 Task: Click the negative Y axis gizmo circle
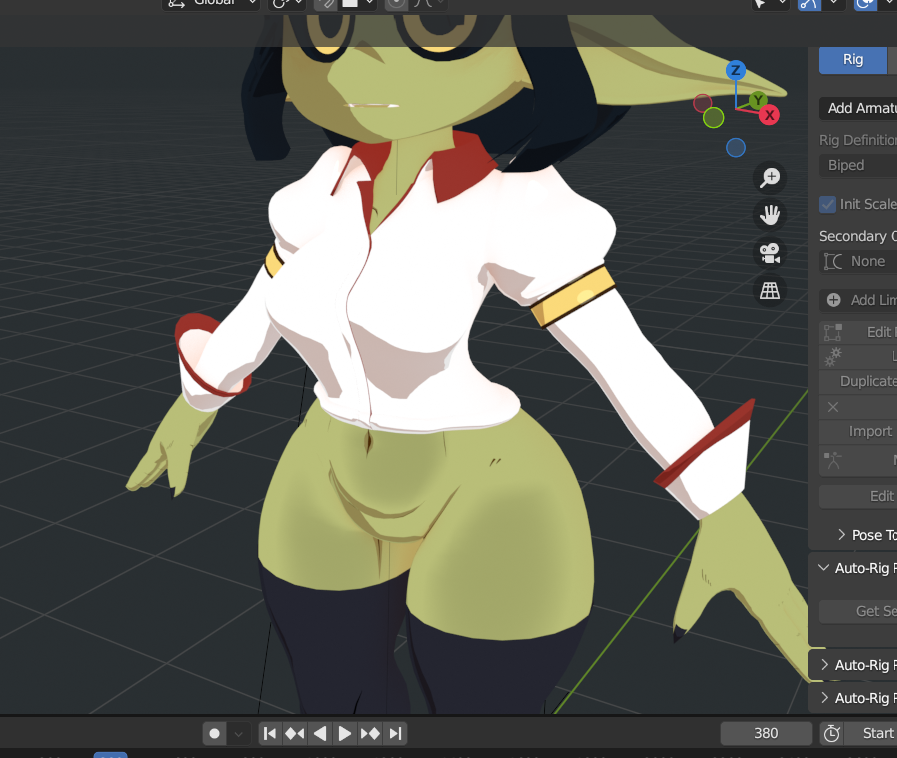pyautogui.click(x=713, y=118)
